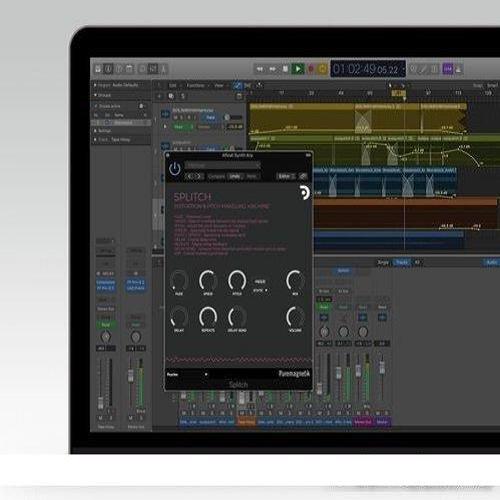
Task: Click the red Record button
Action: (311, 69)
